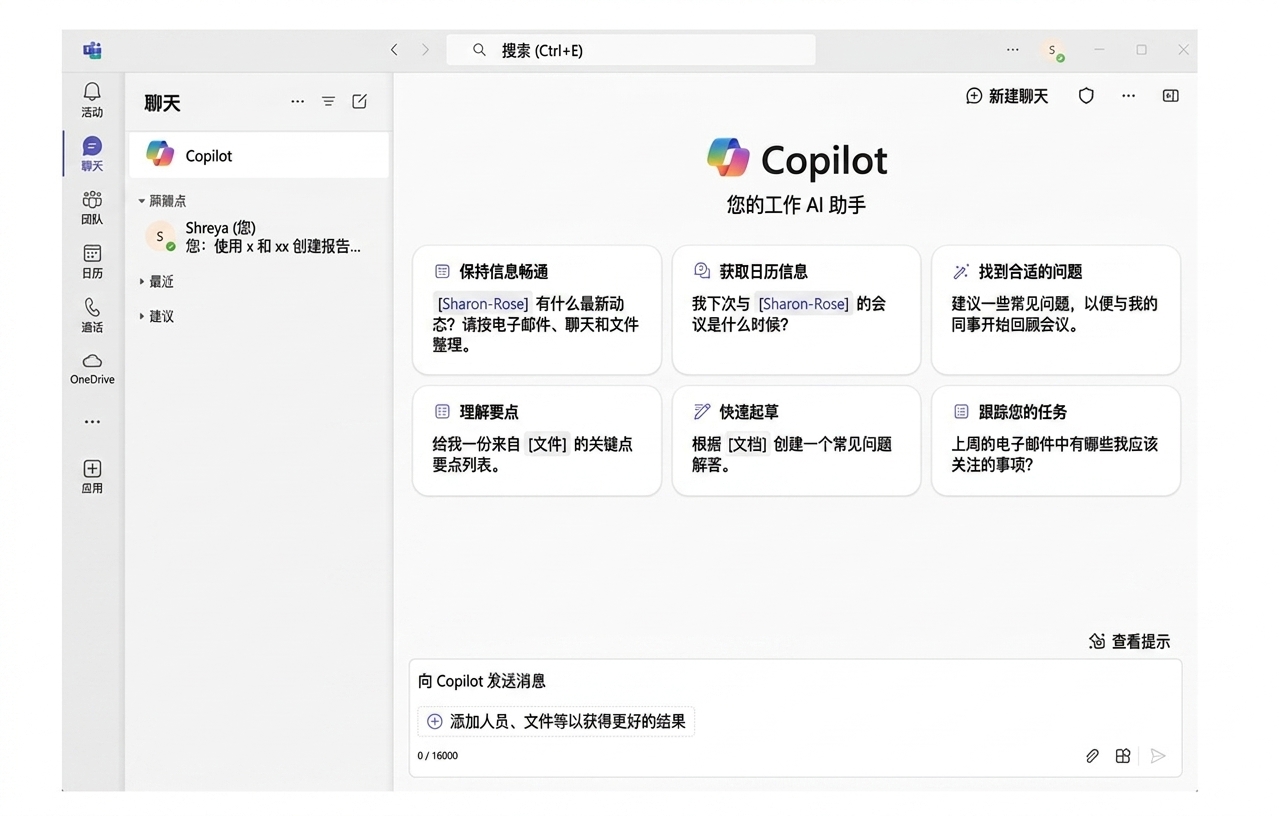
Task: Go forward with the right arrow
Action: click(x=425, y=50)
